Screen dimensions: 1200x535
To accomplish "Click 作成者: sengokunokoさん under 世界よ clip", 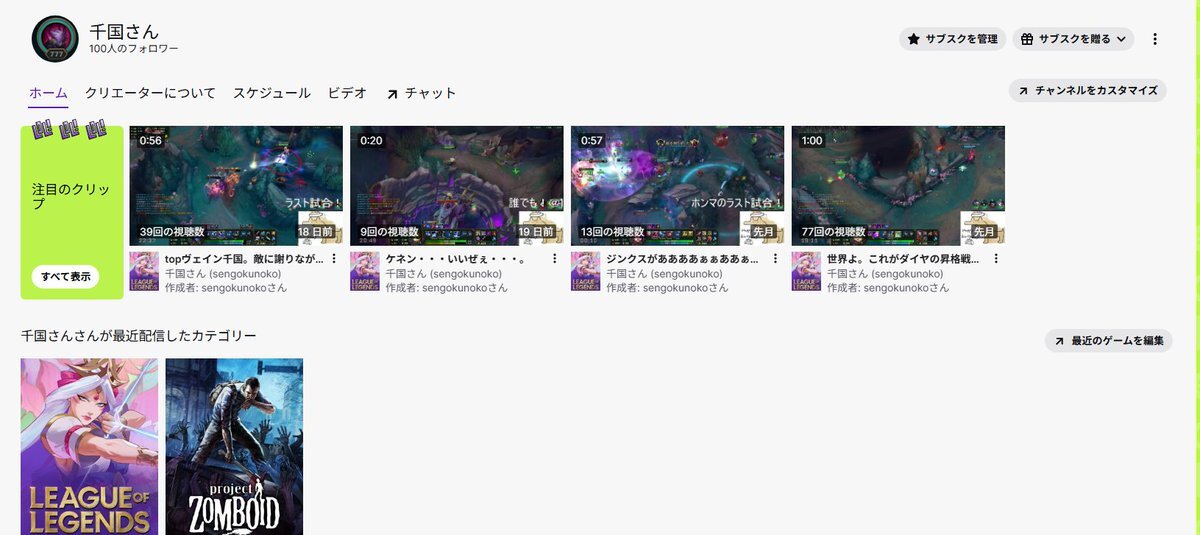I will click(x=888, y=287).
